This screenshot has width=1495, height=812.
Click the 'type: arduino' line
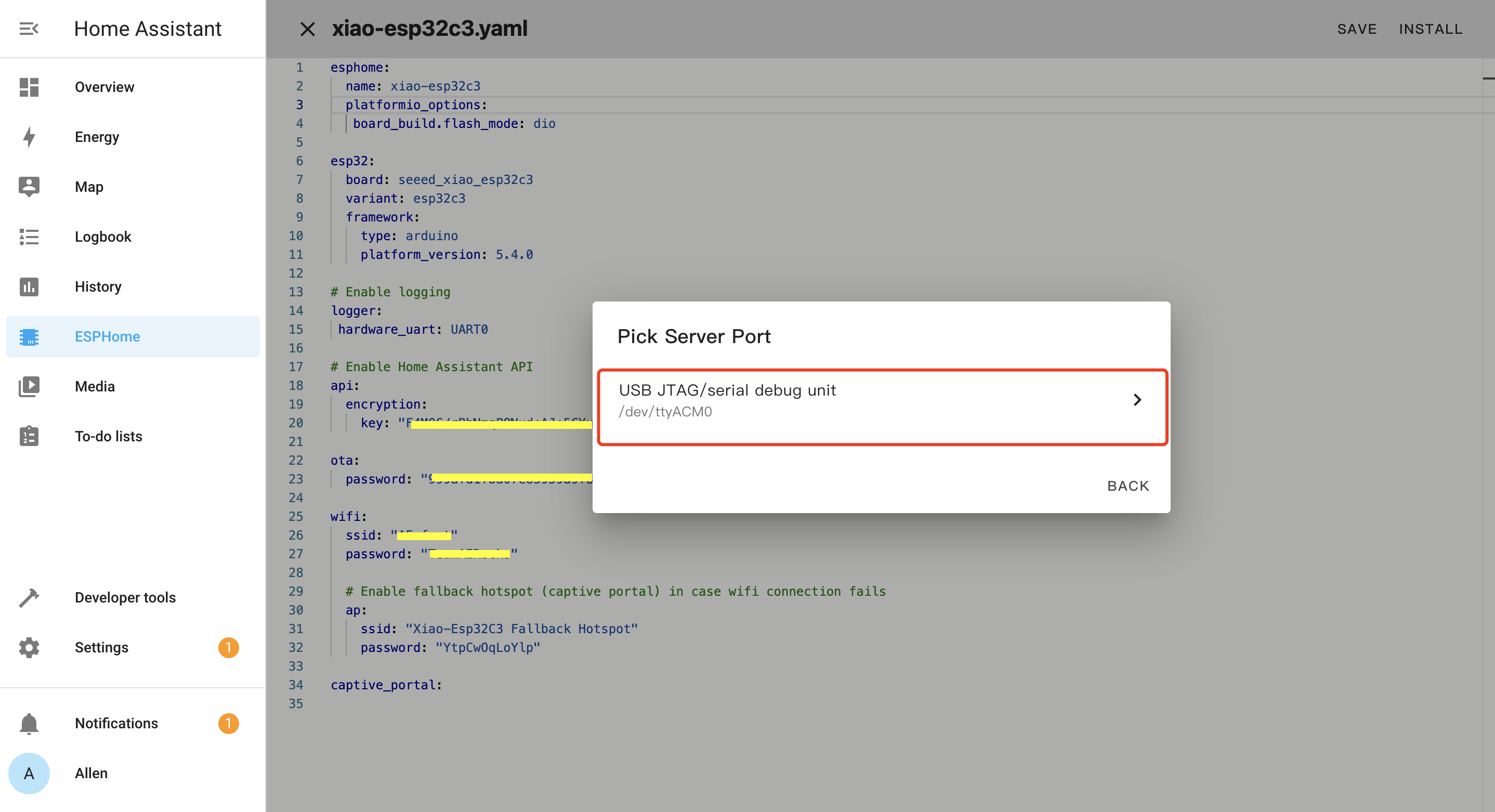click(x=409, y=236)
